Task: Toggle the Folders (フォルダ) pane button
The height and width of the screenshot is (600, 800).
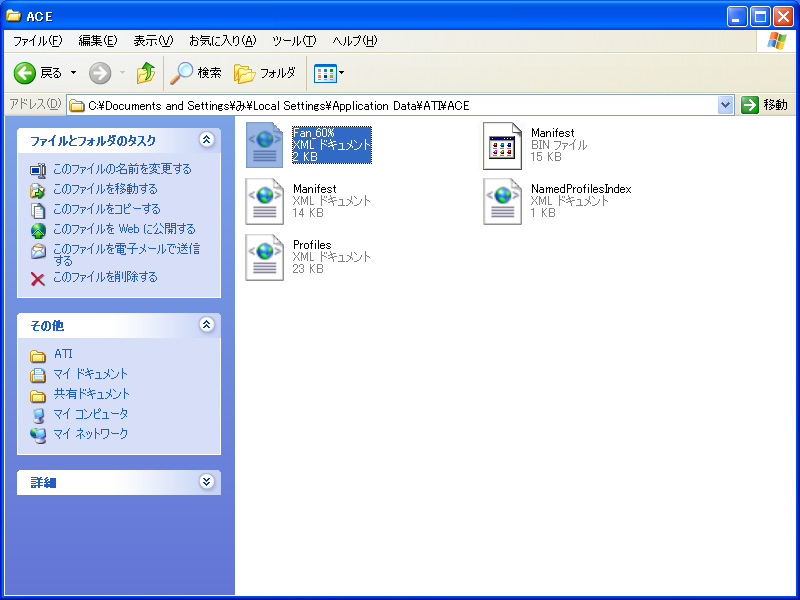Action: point(265,73)
